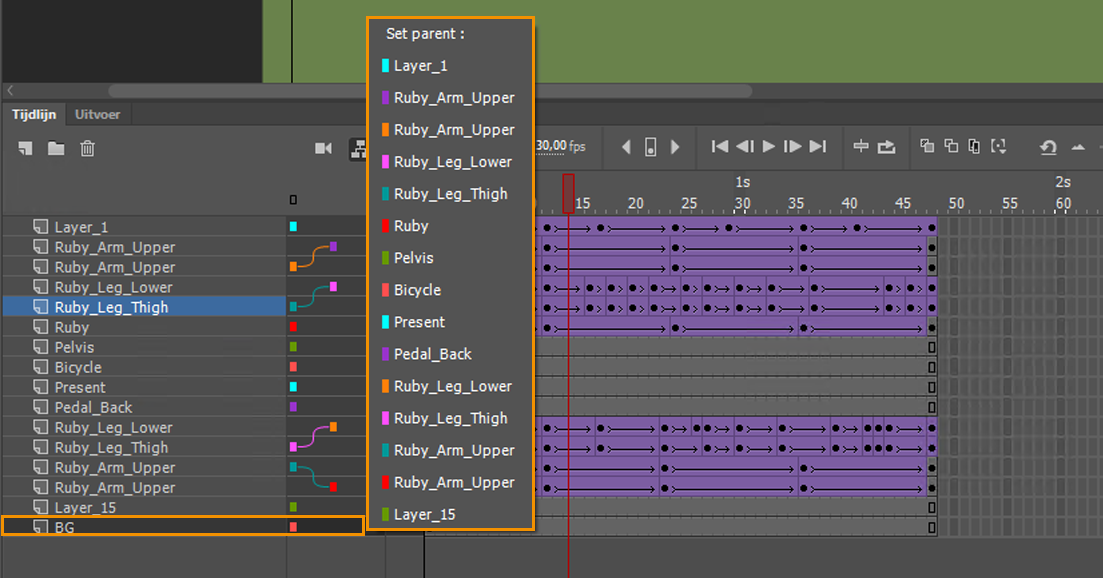Screen dimensions: 1103x578
Task: Toggle the Onion Skin icon
Action: [x=927, y=147]
